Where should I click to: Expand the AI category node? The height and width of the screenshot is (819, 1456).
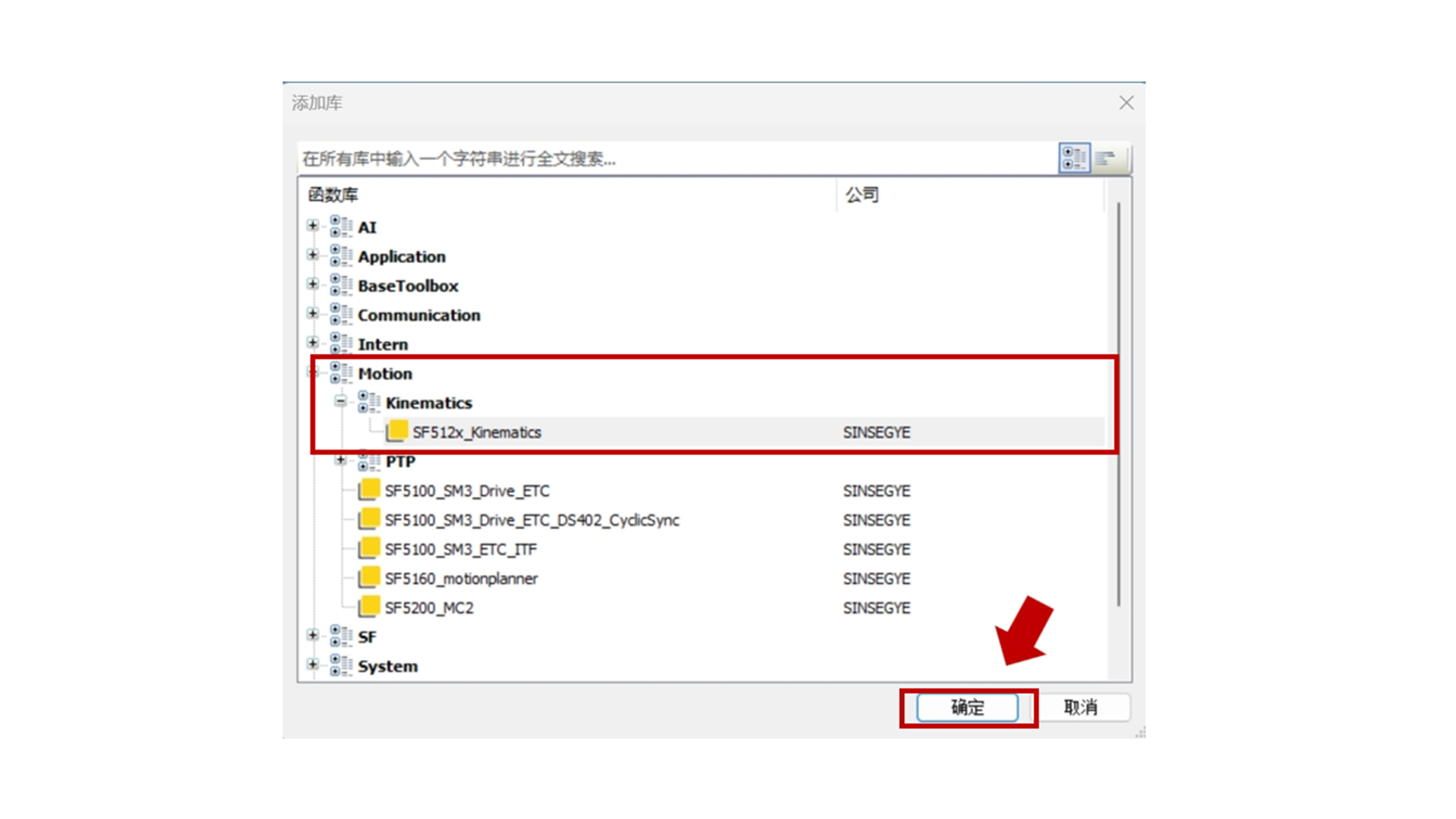312,225
